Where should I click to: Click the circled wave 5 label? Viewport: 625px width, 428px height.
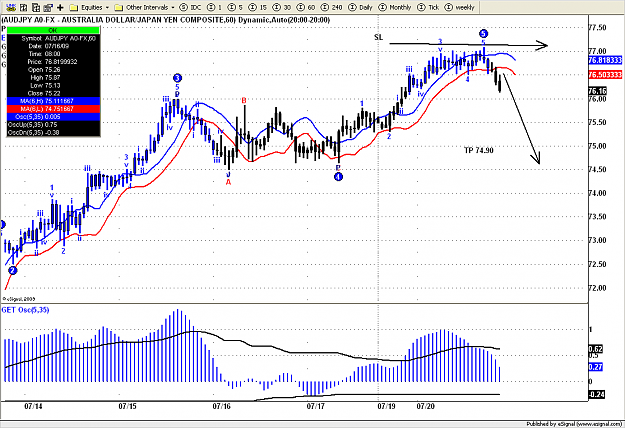coord(483,33)
